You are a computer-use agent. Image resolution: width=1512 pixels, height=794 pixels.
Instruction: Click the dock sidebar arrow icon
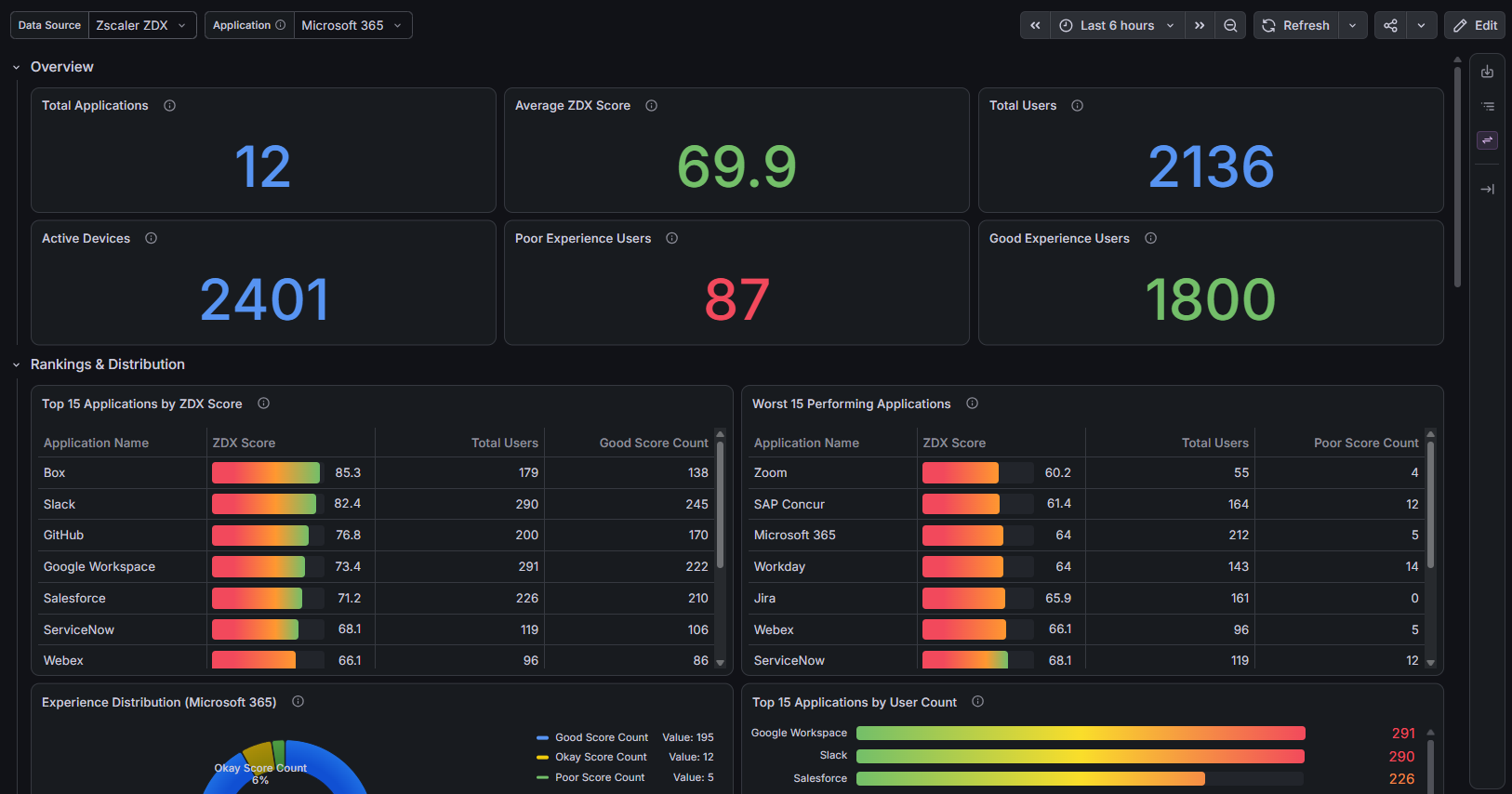(x=1488, y=189)
